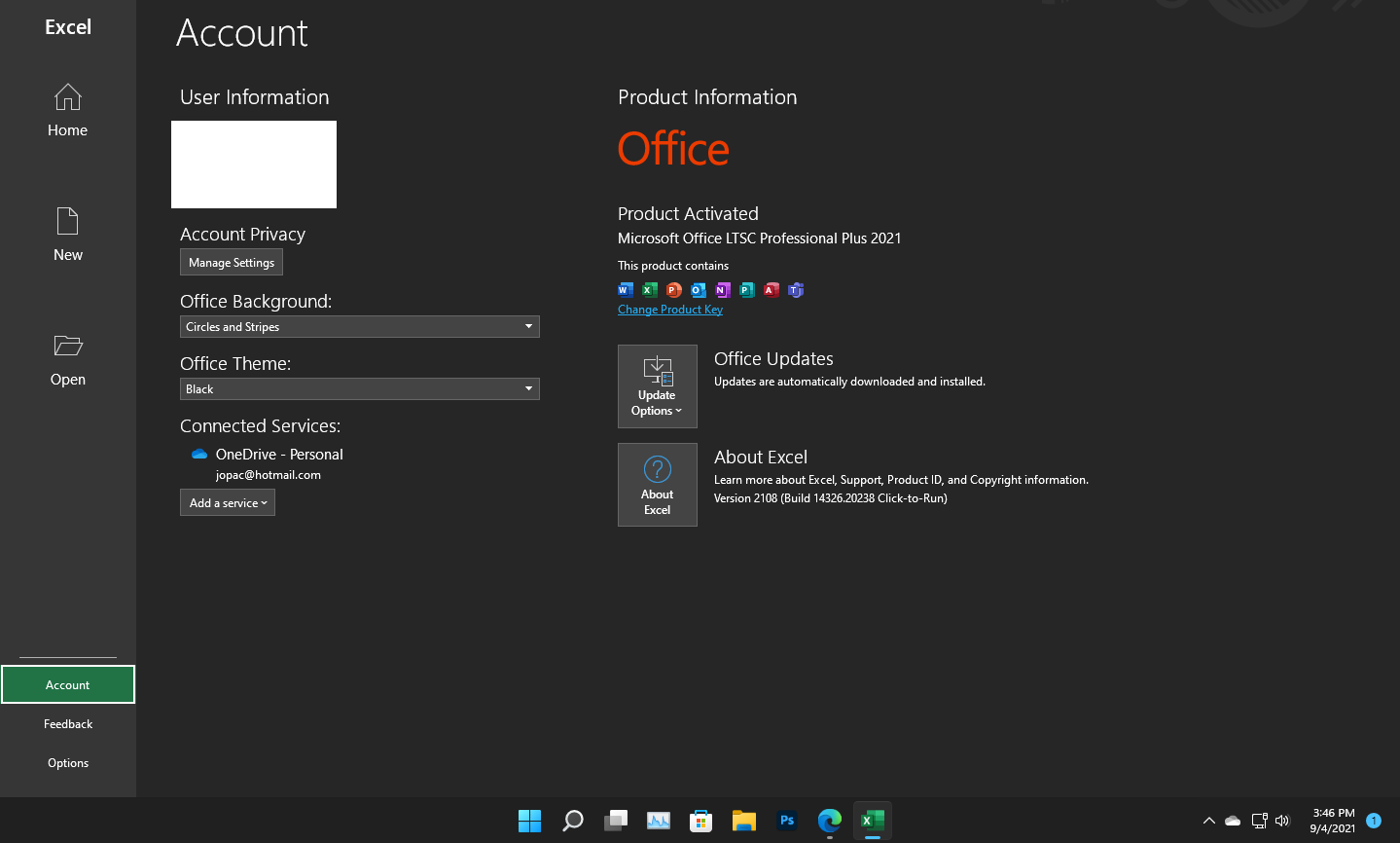Click the Change Product Key link

[x=670, y=310]
